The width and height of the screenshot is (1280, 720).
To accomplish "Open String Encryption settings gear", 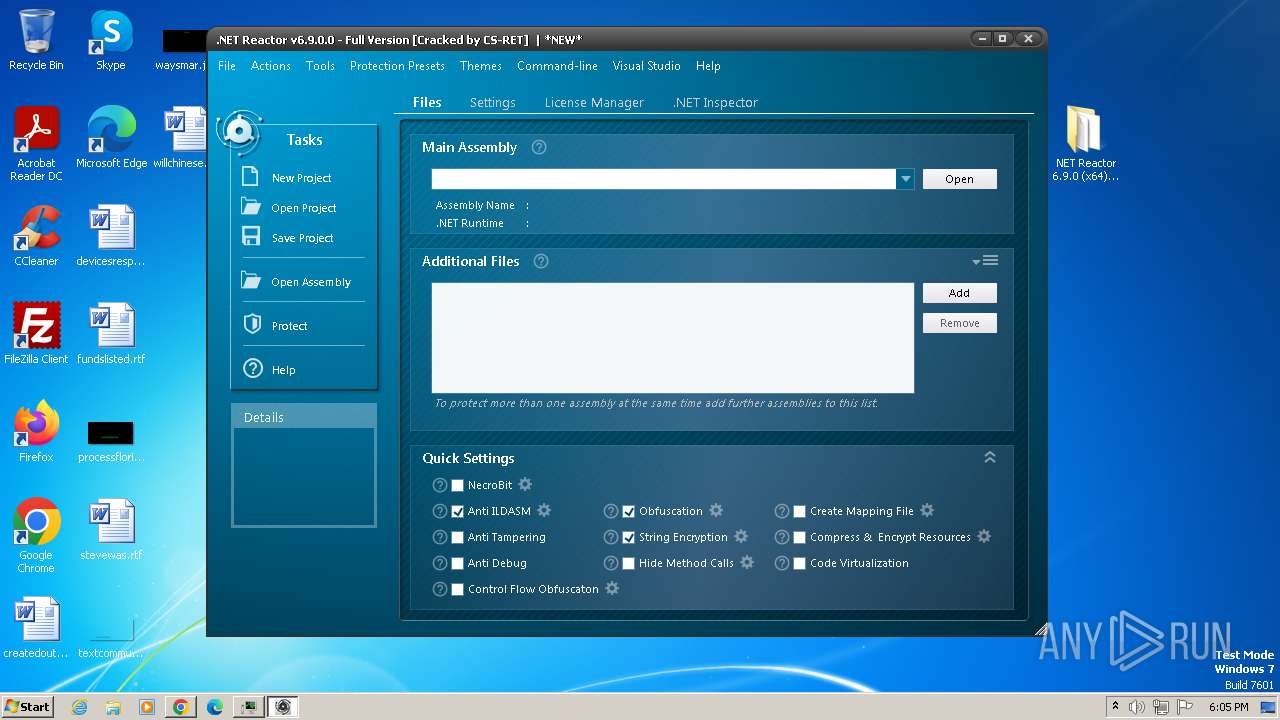I will 741,536.
